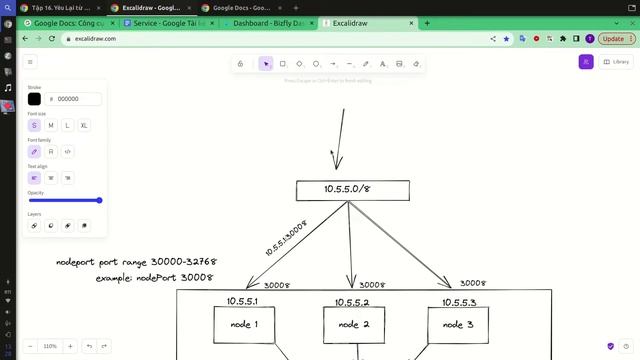Choose the hand-drawn font family
This screenshot has height=360, width=640.
click(34, 152)
